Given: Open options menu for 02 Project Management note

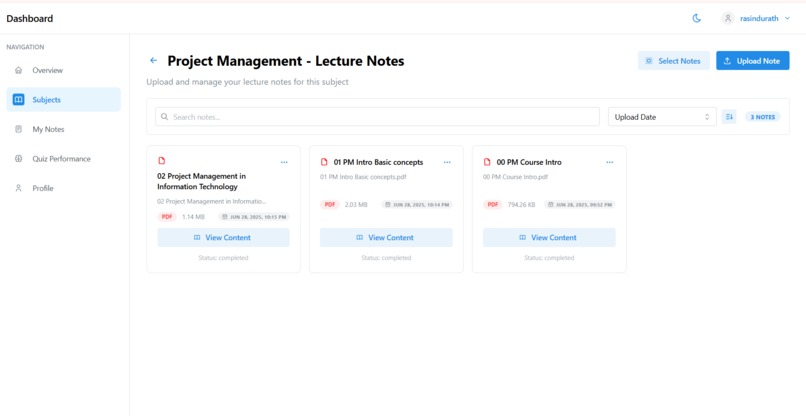Looking at the screenshot, I should pos(284,162).
